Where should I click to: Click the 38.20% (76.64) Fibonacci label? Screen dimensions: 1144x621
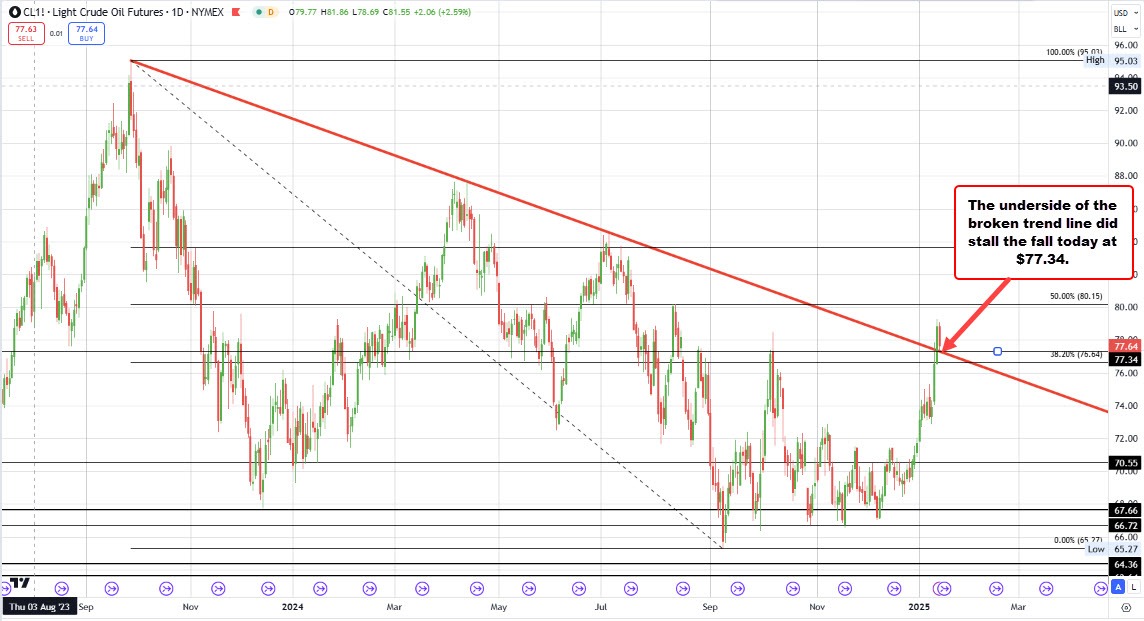click(x=1076, y=354)
